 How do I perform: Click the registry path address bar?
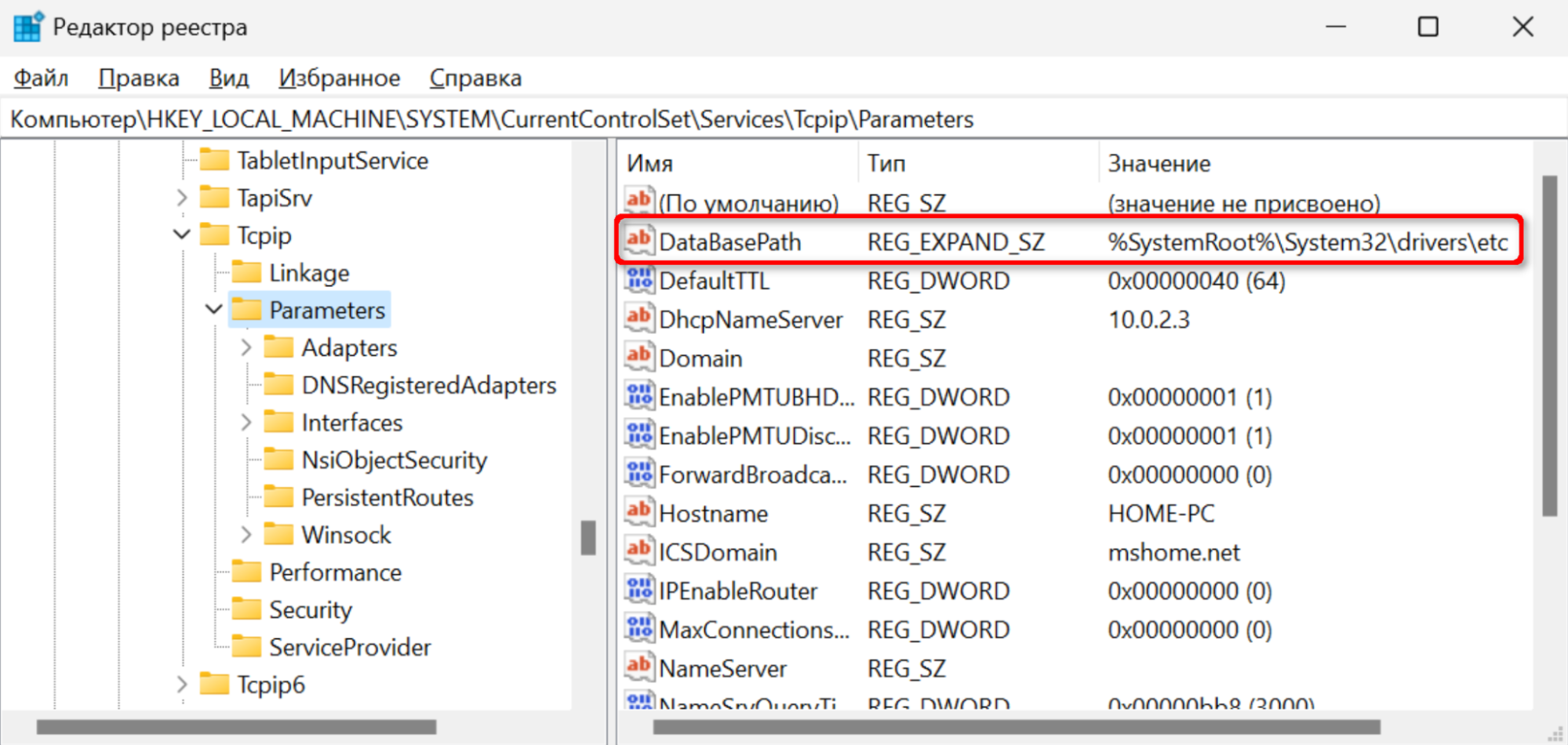point(784,119)
